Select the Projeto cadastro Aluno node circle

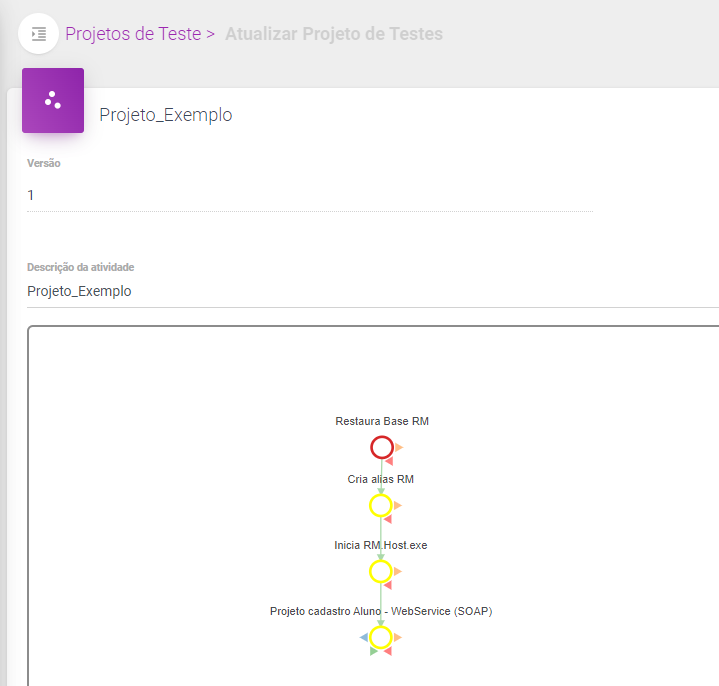[380, 637]
